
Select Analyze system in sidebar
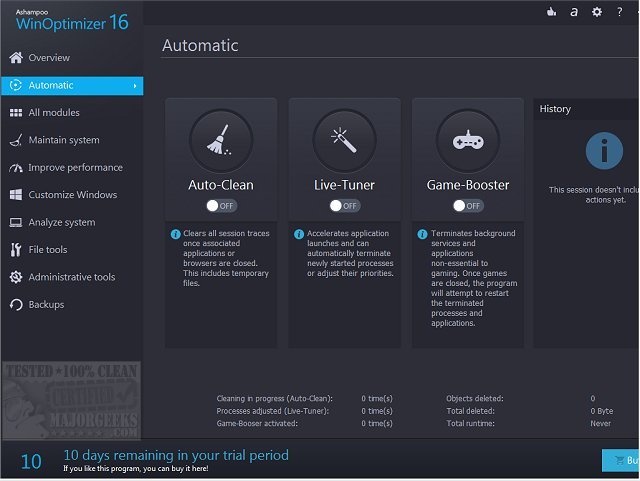point(72,222)
